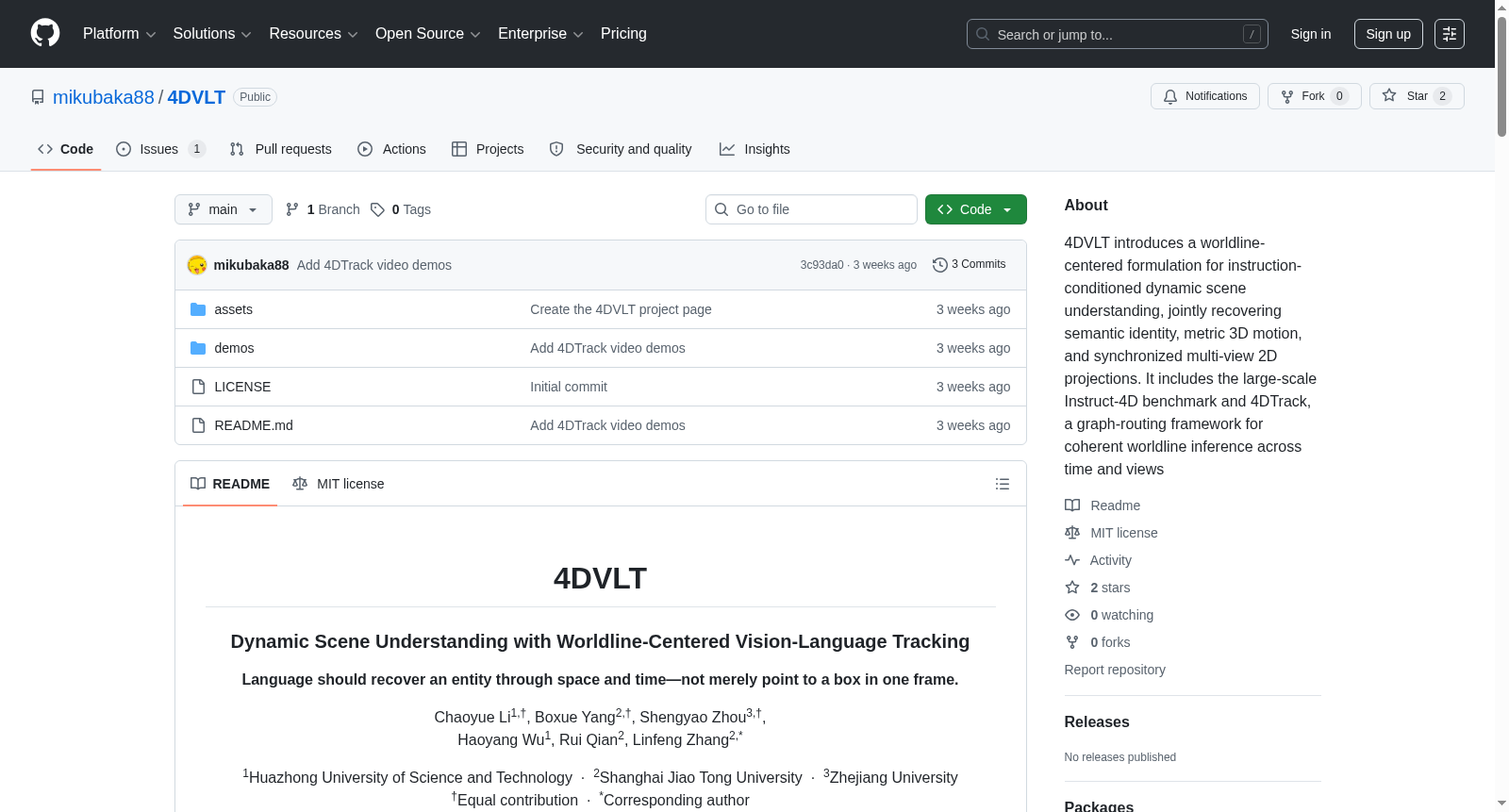The width and height of the screenshot is (1509, 812).
Task: Open the mikubaka88 owner profile
Action: [x=104, y=97]
